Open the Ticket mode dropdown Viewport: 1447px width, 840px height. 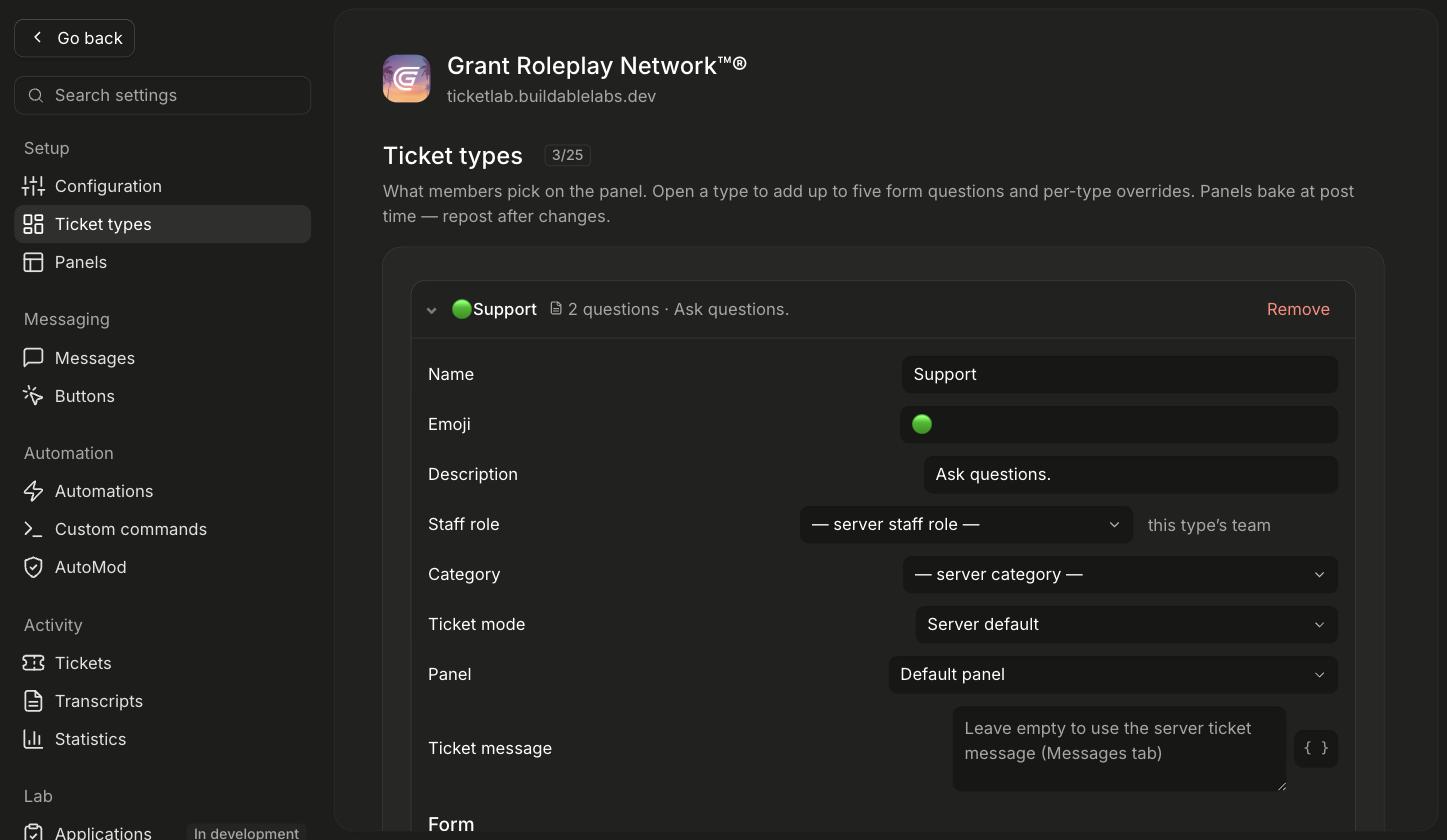pyautogui.click(x=1126, y=624)
